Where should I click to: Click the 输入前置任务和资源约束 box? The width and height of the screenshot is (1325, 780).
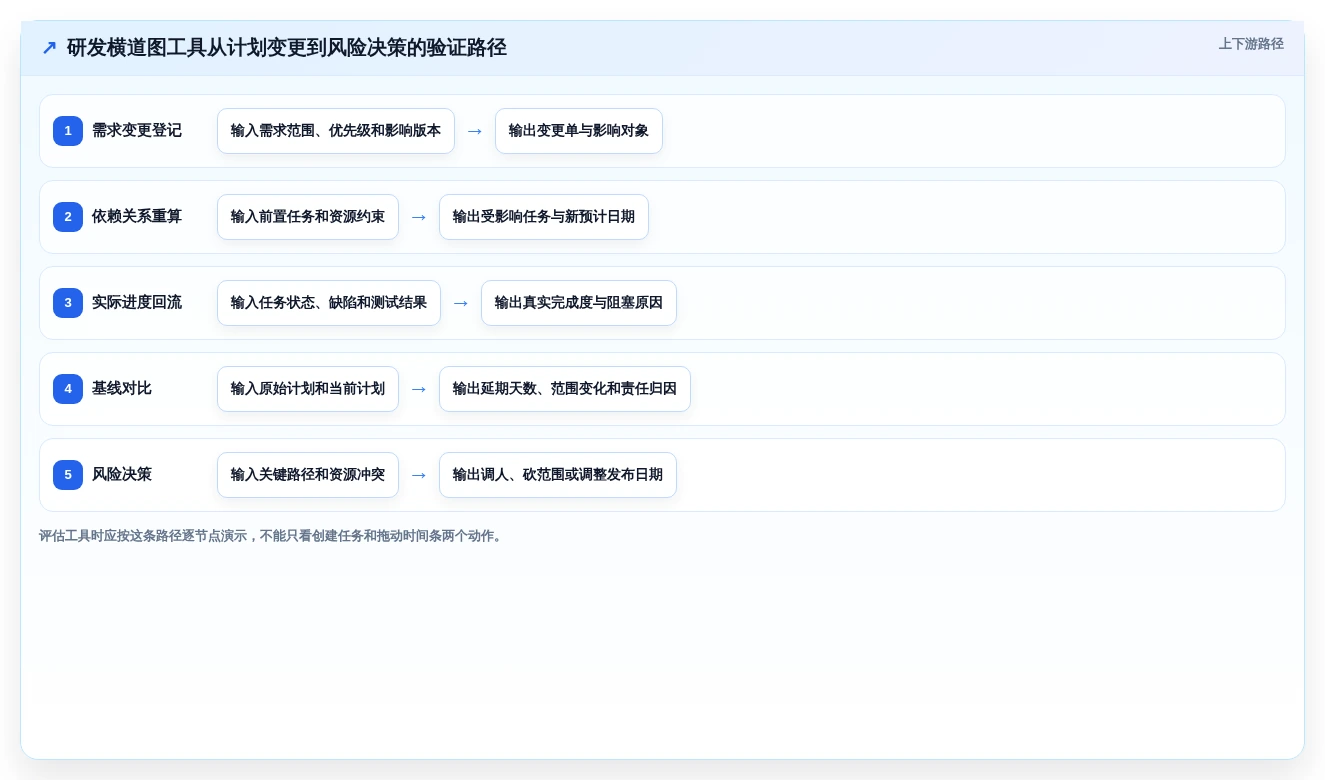(308, 217)
